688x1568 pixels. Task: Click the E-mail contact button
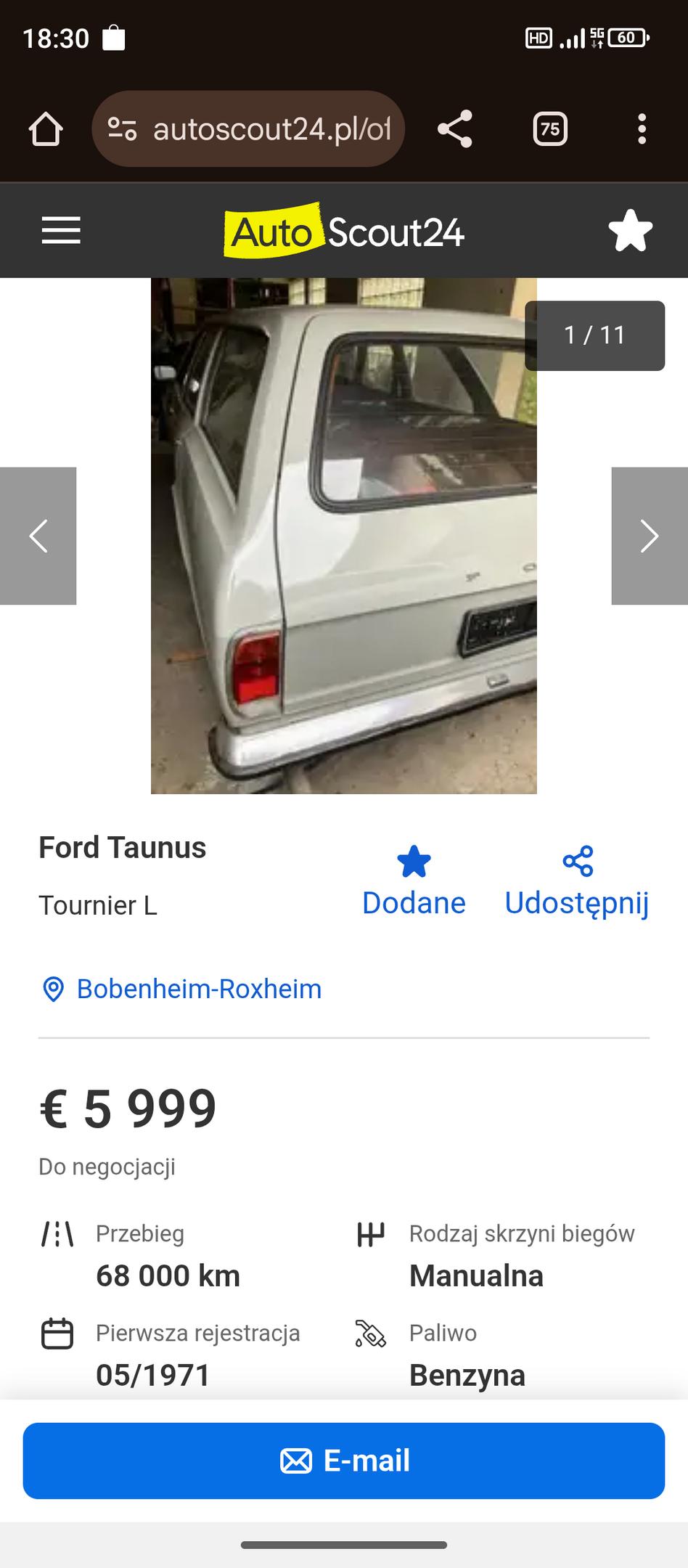click(x=344, y=1461)
